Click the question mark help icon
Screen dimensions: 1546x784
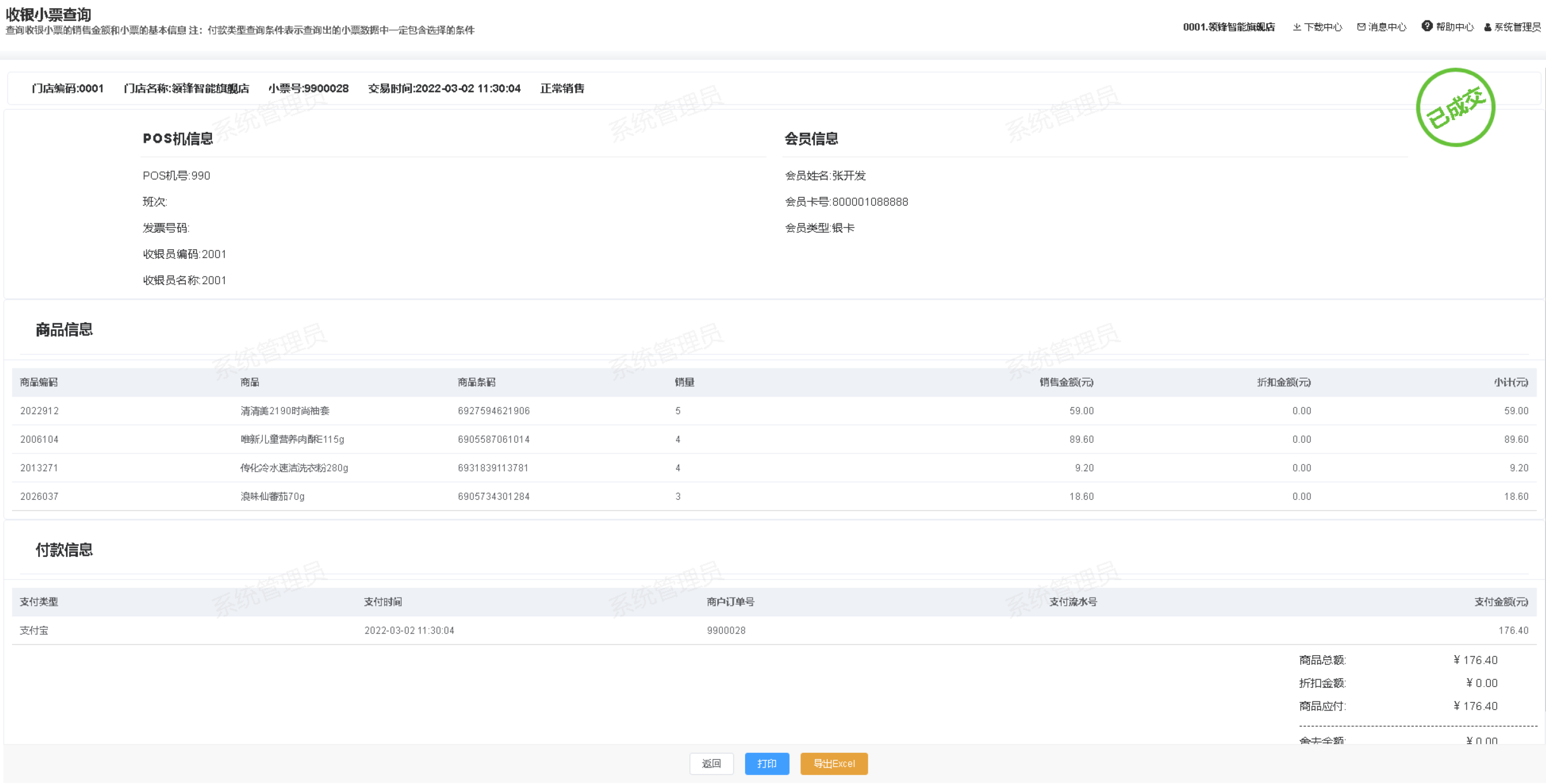(x=1427, y=26)
